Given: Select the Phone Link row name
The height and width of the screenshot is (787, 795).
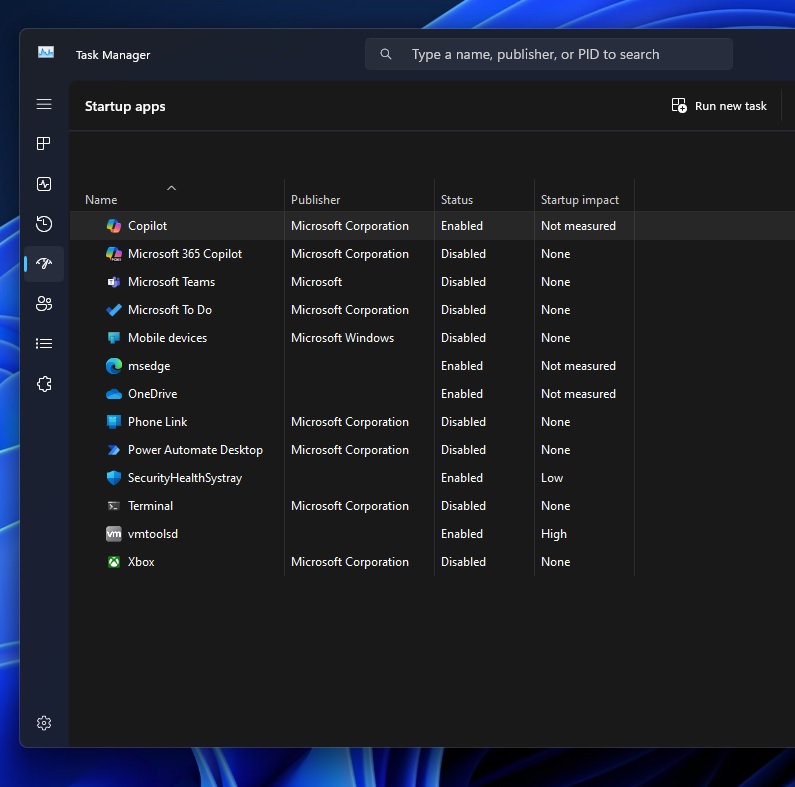Looking at the screenshot, I should [157, 422].
